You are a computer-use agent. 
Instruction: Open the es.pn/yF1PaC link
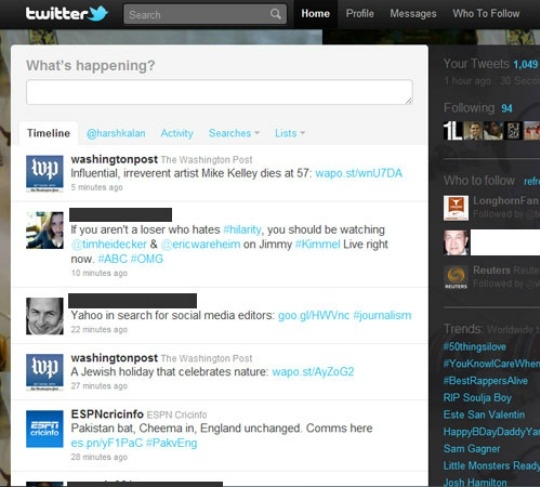pos(106,443)
